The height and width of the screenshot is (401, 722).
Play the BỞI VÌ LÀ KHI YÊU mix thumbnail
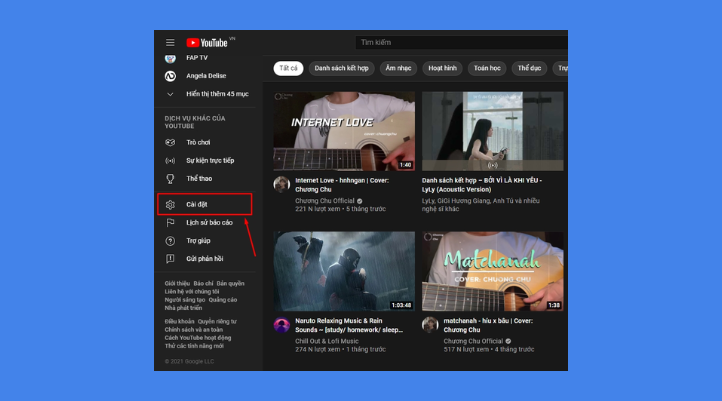point(492,131)
